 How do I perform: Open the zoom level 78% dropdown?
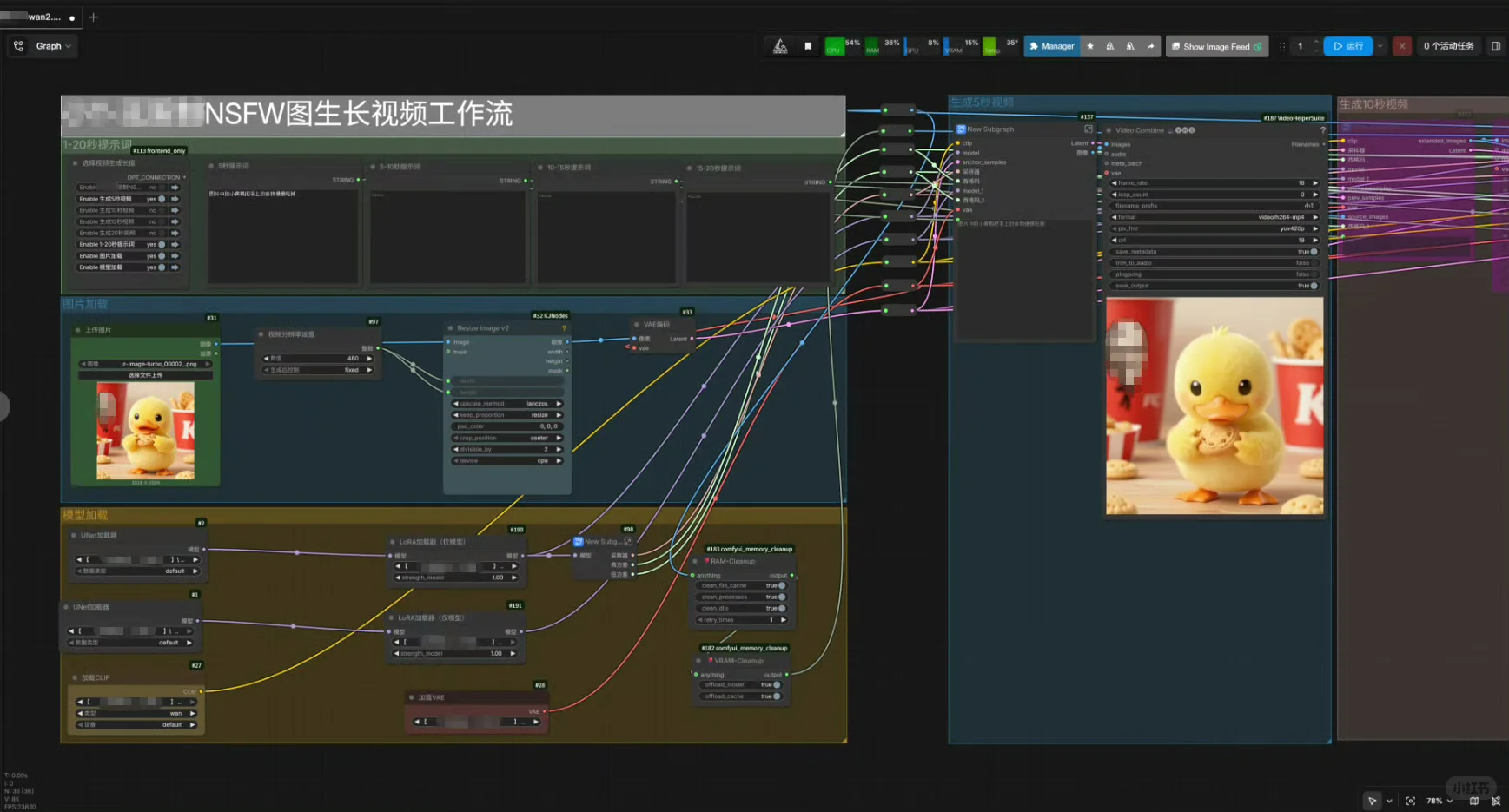[x=1440, y=801]
